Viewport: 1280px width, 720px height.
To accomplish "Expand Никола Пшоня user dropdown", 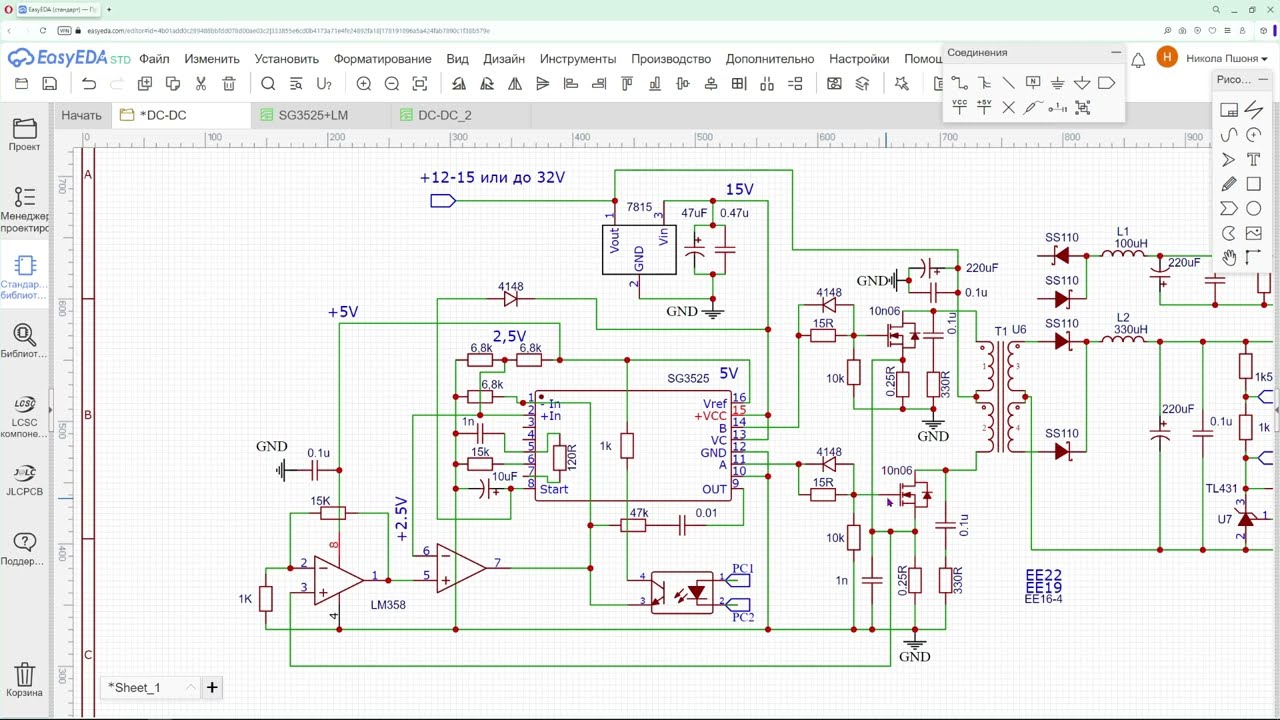I will tap(1226, 59).
